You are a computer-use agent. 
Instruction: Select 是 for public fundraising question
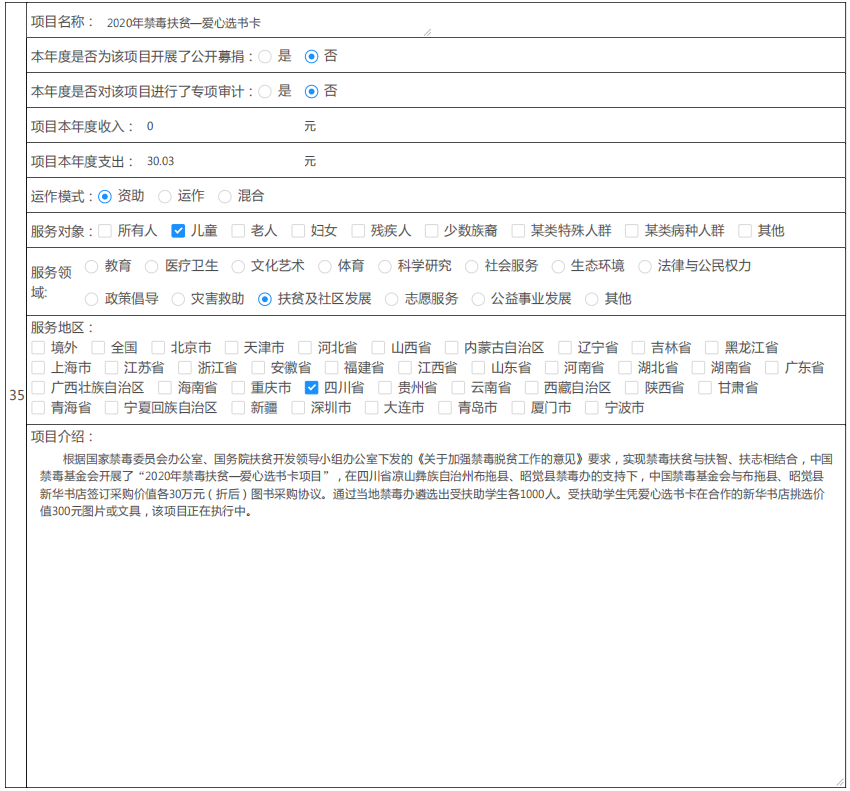[265, 56]
